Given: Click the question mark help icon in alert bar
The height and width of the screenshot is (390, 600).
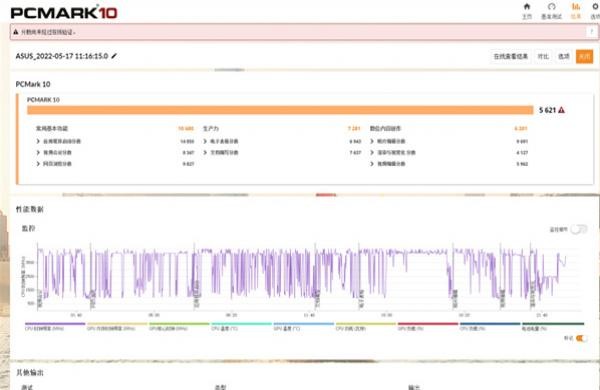Looking at the screenshot, I should (x=592, y=32).
